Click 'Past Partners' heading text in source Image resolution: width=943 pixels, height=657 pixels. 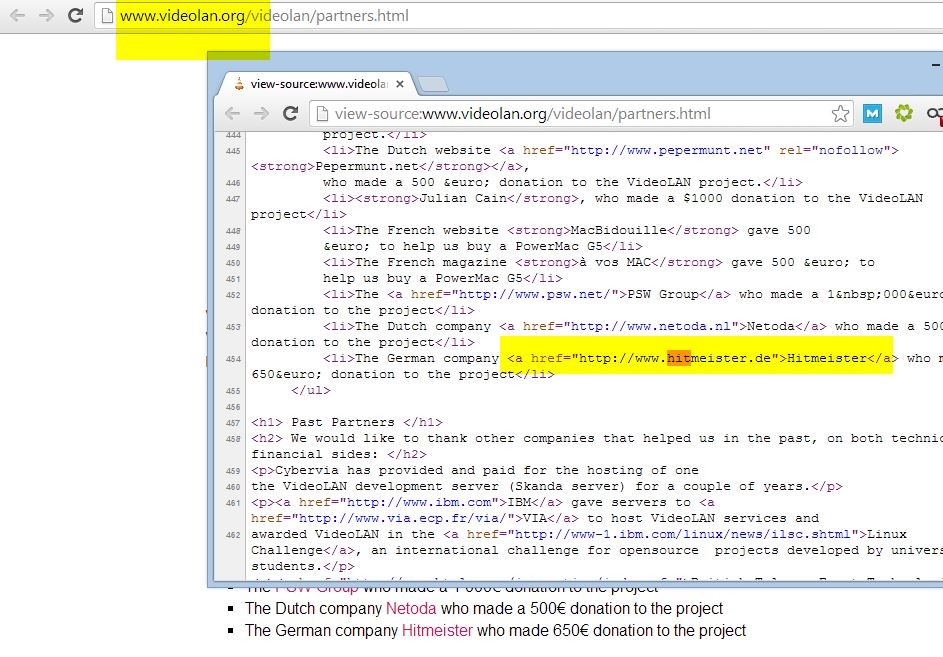click(343, 422)
